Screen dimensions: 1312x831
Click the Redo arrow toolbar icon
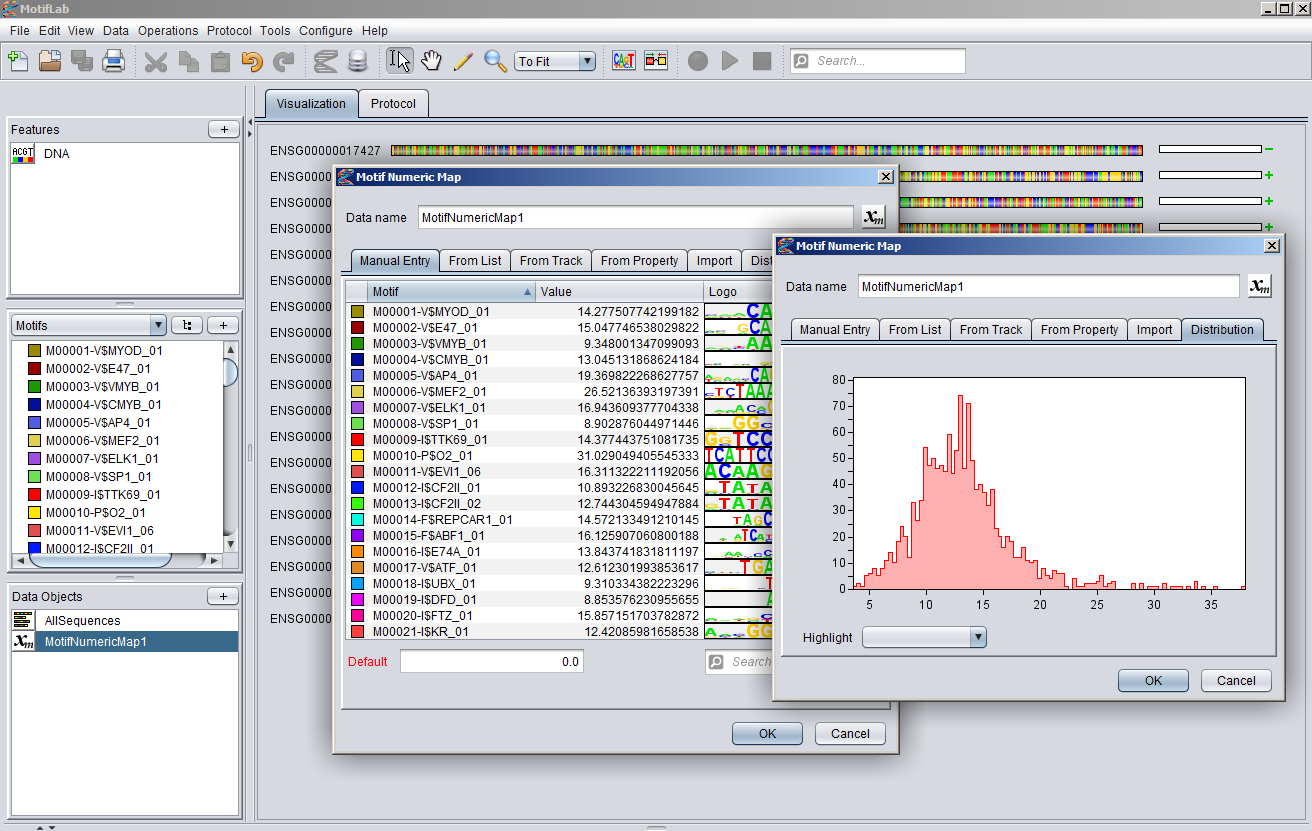pos(284,61)
